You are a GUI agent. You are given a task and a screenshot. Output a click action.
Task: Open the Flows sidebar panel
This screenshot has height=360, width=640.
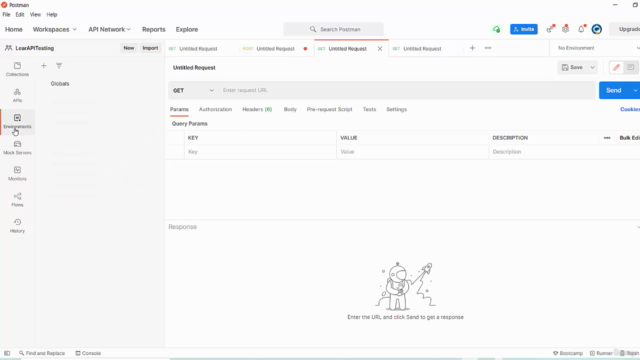click(x=17, y=200)
